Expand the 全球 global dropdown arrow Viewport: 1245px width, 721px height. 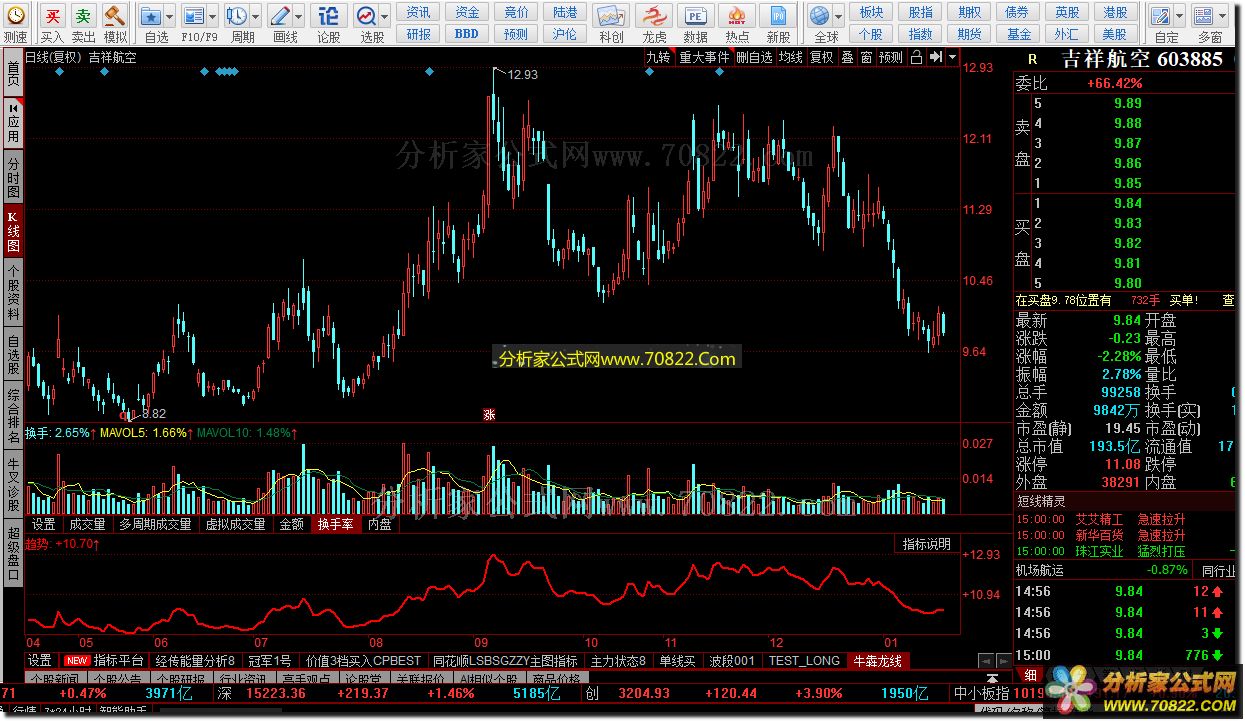(x=838, y=16)
